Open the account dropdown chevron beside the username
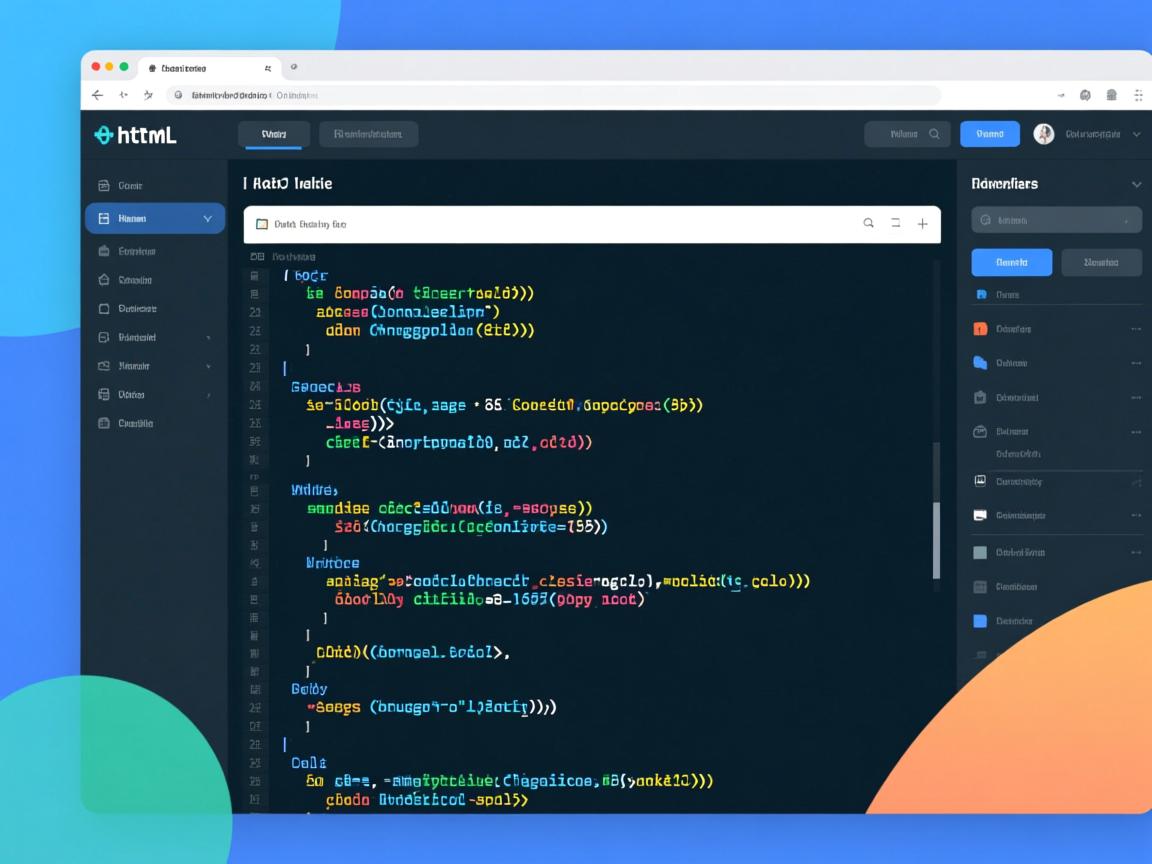 [x=1136, y=134]
